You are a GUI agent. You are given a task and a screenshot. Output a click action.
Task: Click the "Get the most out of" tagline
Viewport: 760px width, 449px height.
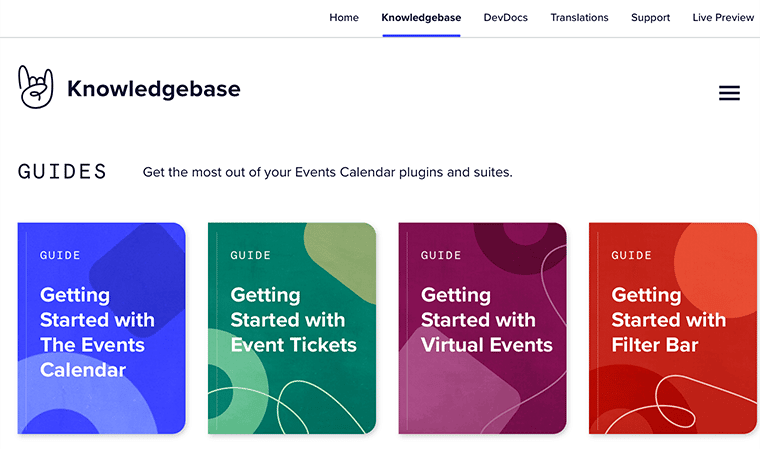coord(328,172)
